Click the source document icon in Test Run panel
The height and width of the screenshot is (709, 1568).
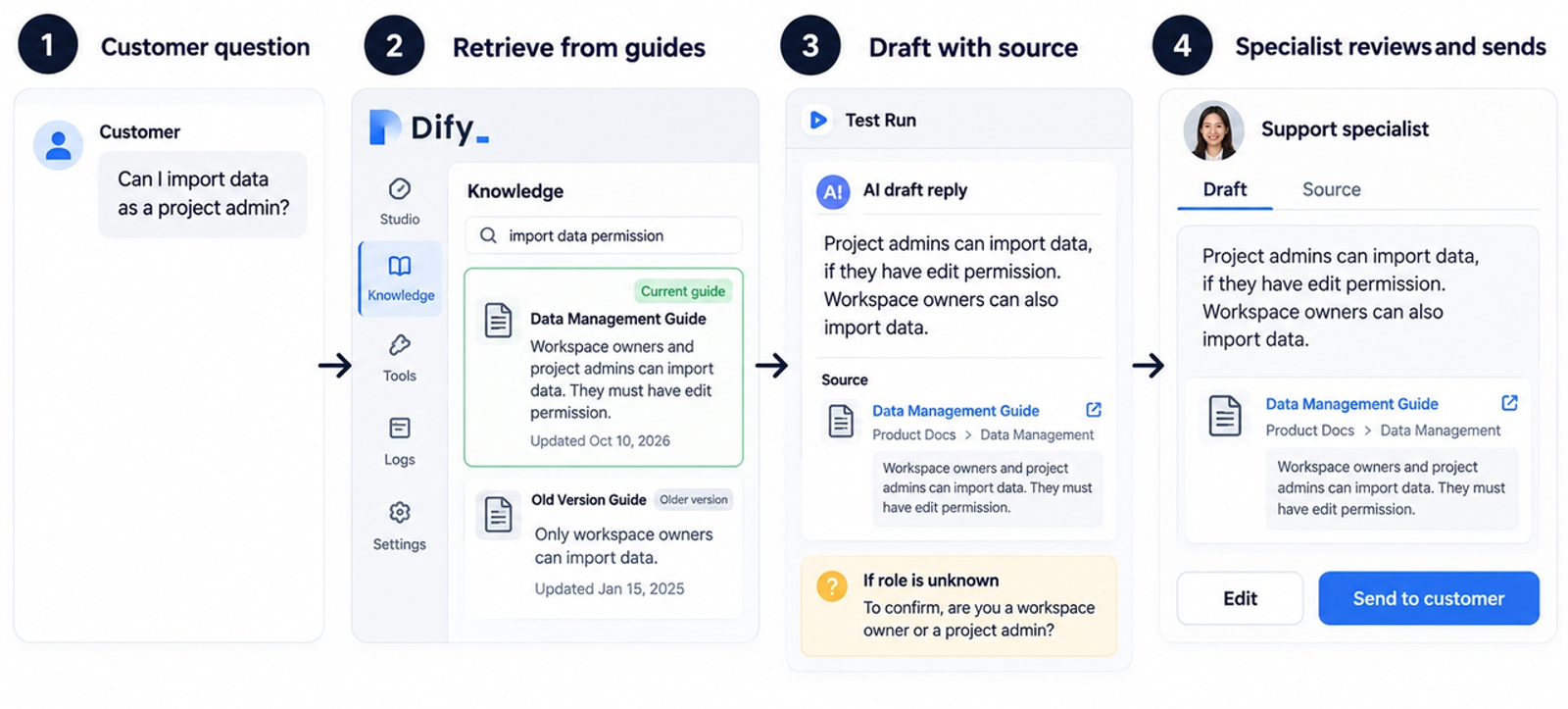coord(841,421)
